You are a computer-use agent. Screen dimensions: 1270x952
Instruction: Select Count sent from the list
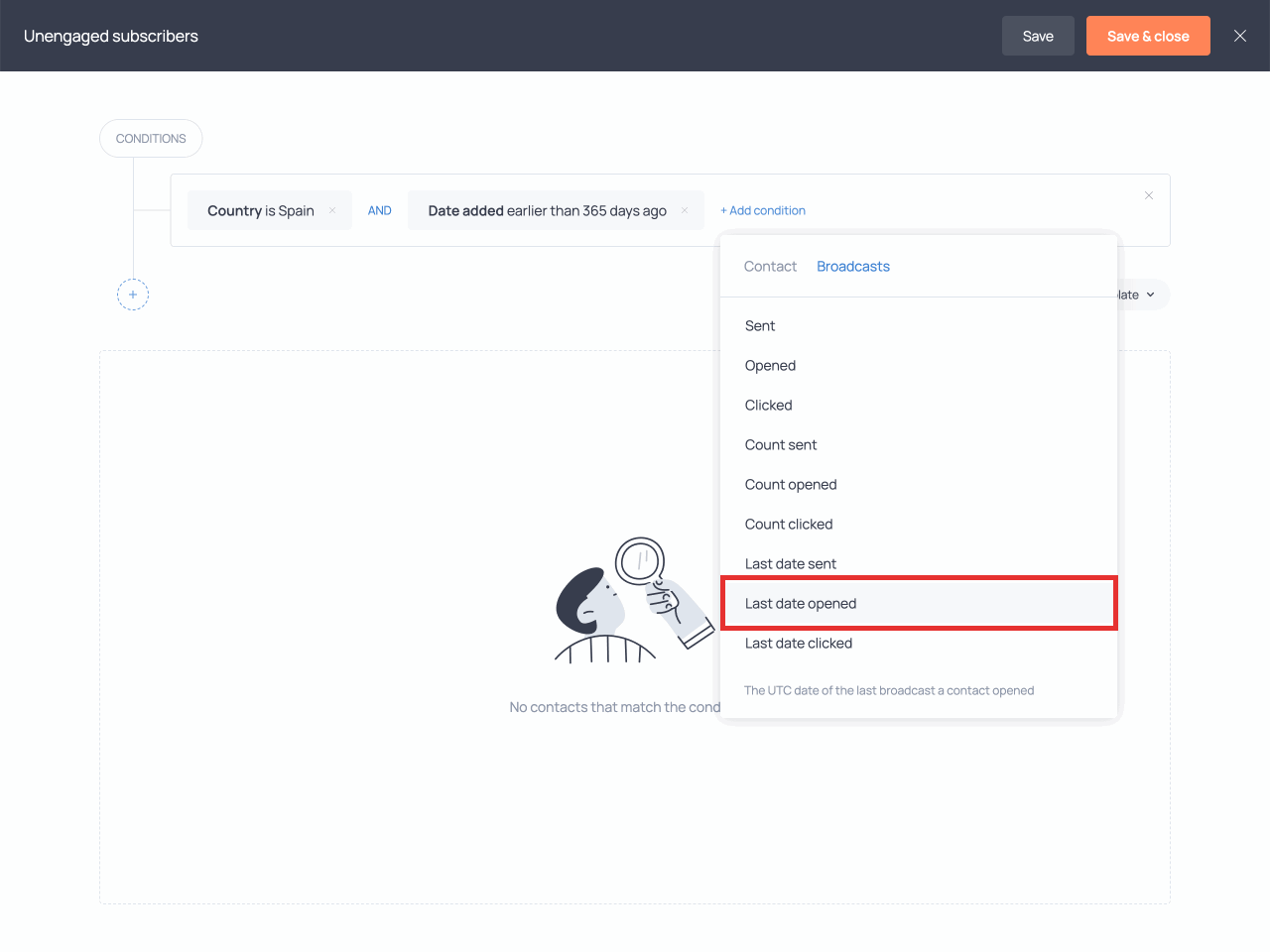click(781, 444)
